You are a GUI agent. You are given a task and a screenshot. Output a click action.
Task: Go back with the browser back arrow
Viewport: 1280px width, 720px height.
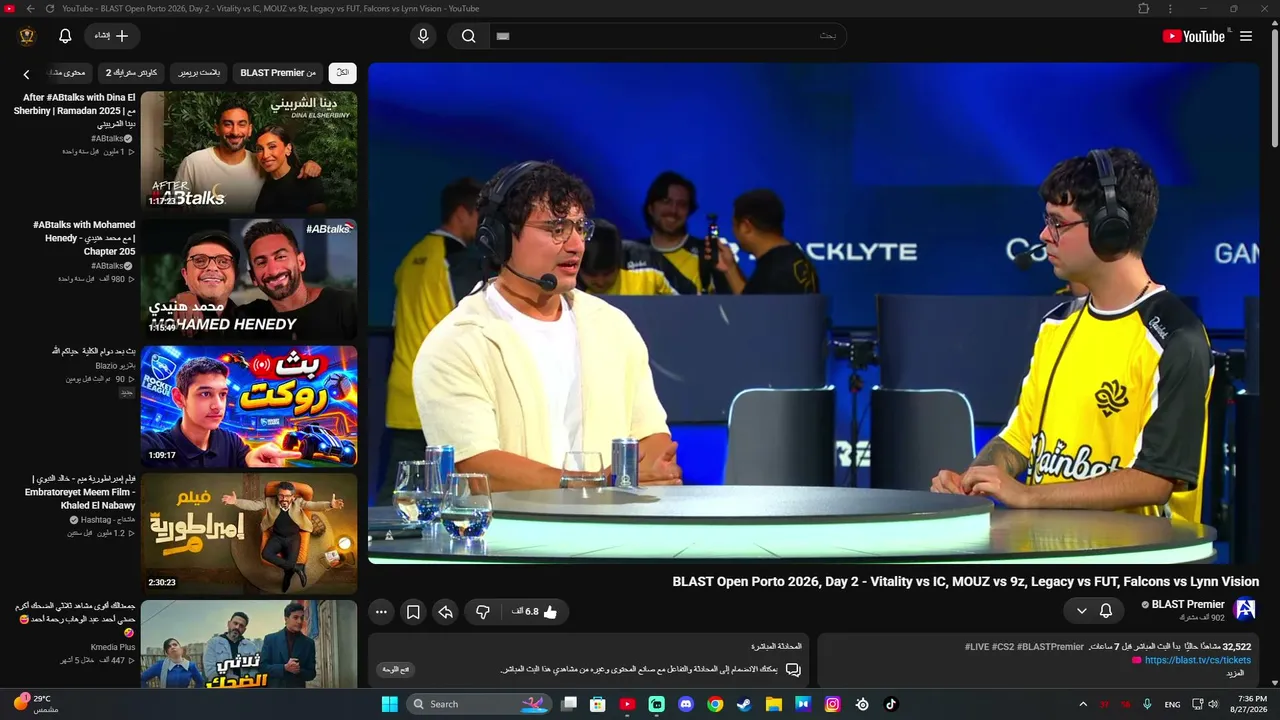30,9
